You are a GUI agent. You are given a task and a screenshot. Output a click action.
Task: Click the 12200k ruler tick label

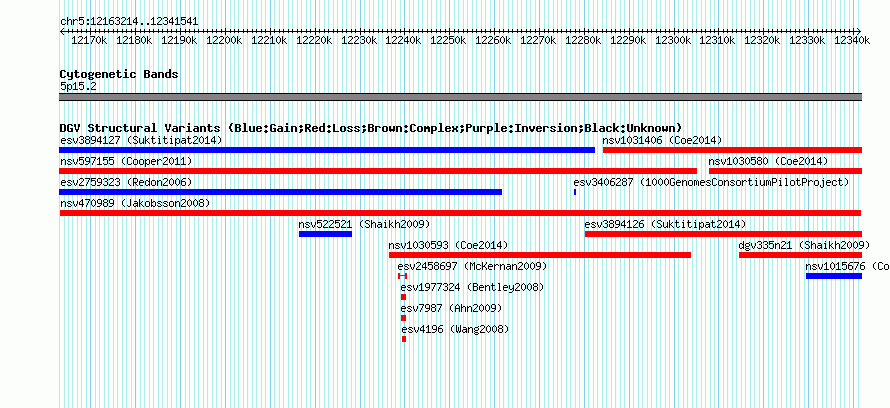224,40
